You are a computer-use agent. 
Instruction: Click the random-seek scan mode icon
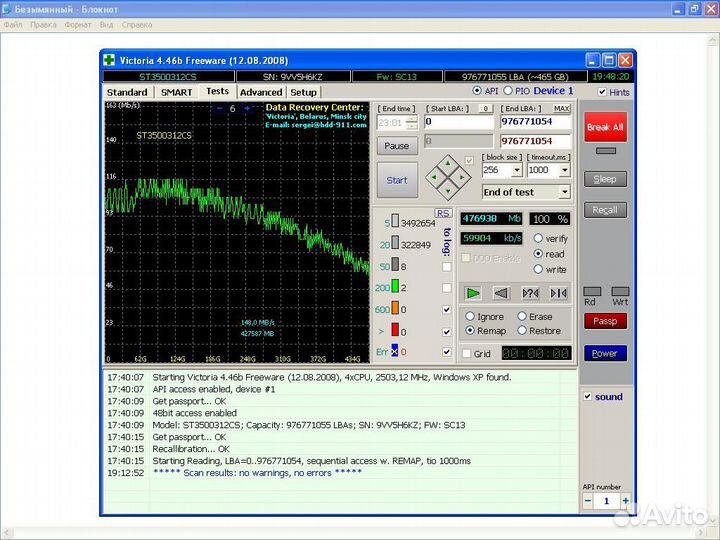(x=530, y=293)
